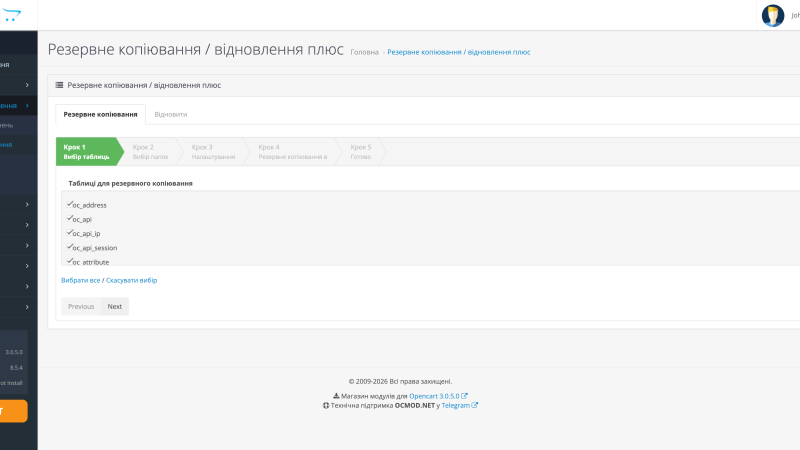The image size is (800, 450).
Task: Select wizard step Крок 1 Вибір таблиць
Action: click(90, 152)
